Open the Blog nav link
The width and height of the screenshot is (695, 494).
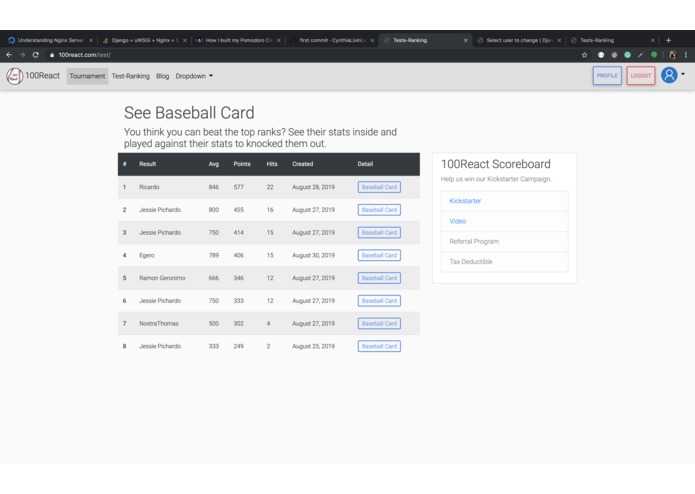[163, 76]
